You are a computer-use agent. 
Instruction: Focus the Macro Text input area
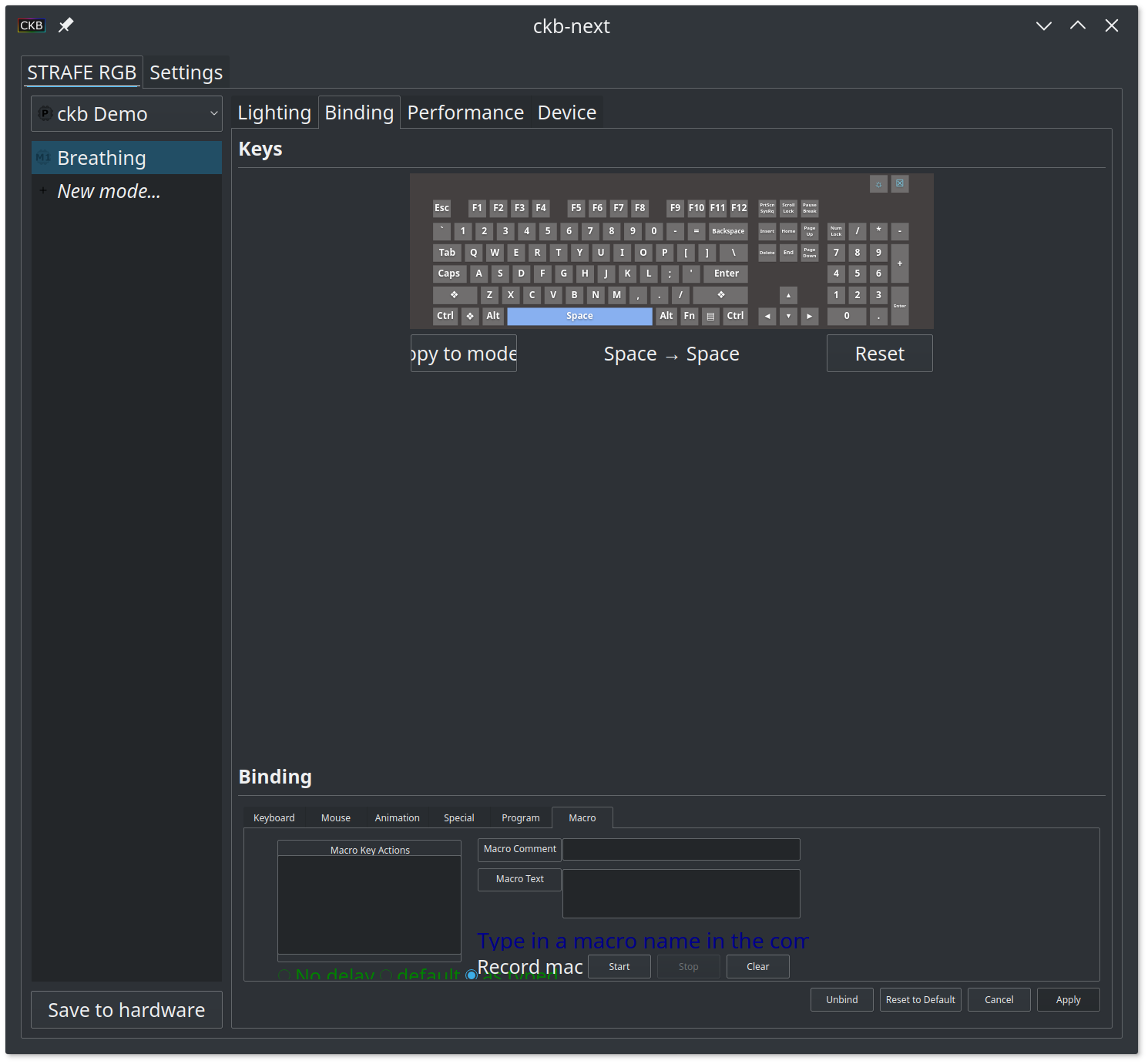pos(681,894)
